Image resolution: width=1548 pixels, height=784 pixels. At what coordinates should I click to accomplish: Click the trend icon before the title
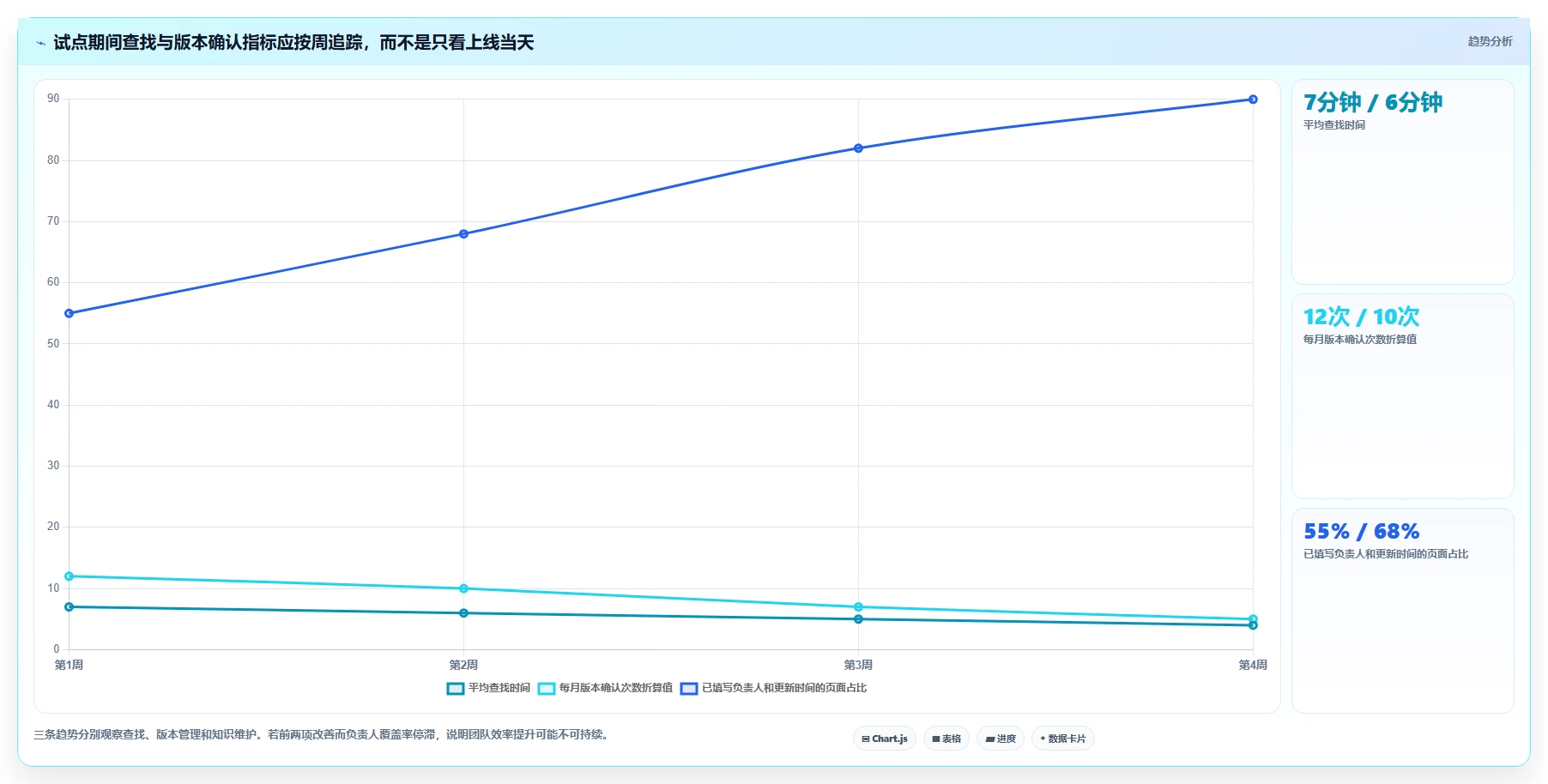coord(40,43)
